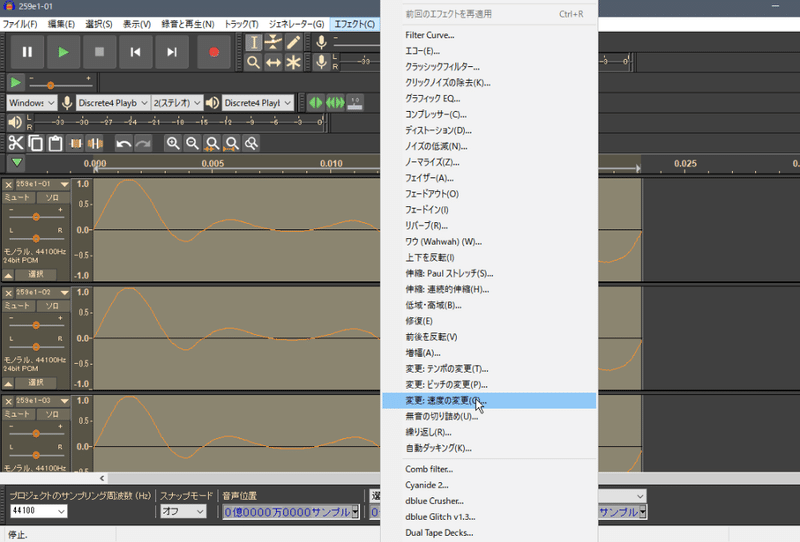The width and height of the screenshot is (800, 542).
Task: Collapse track 259e1-01 with the up arrow
Action: point(8,275)
